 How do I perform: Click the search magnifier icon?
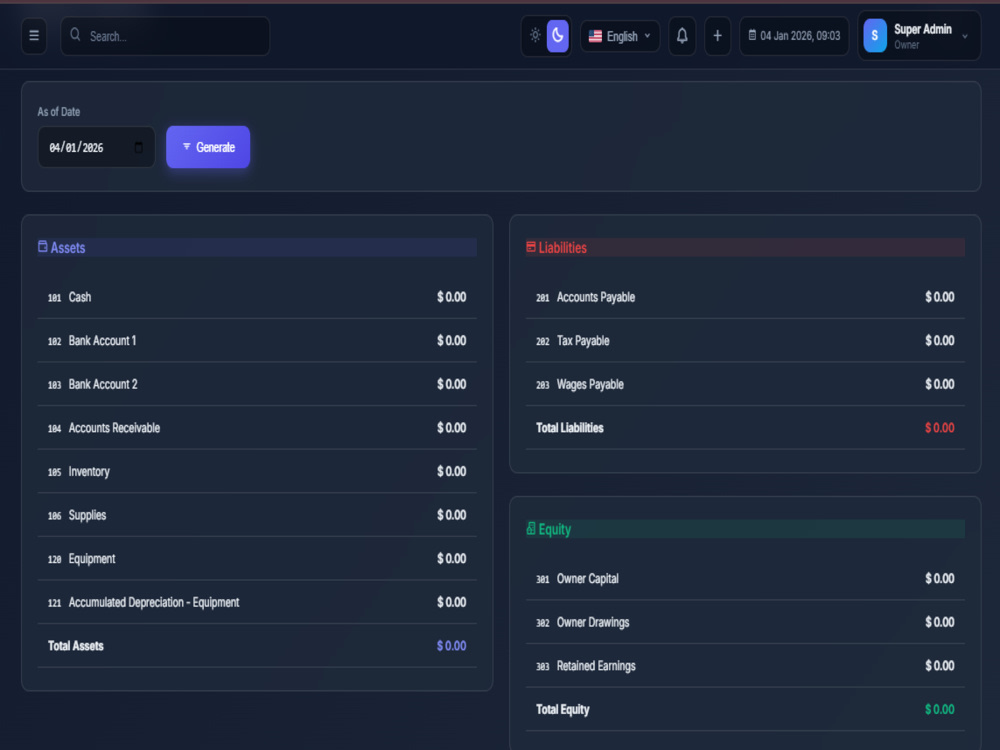click(x=75, y=34)
